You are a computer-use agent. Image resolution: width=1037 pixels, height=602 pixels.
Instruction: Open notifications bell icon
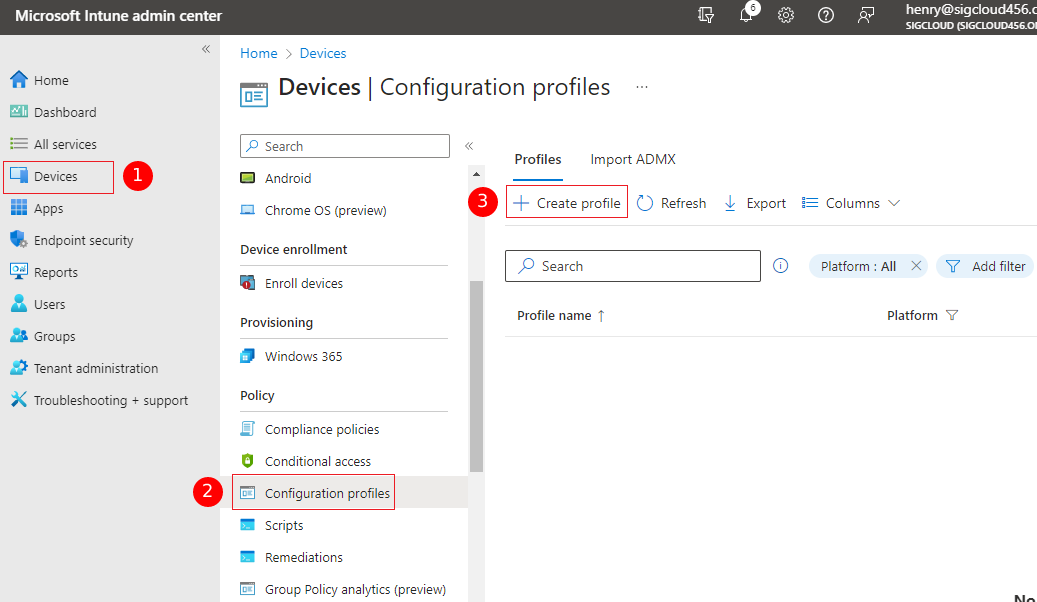[746, 16]
